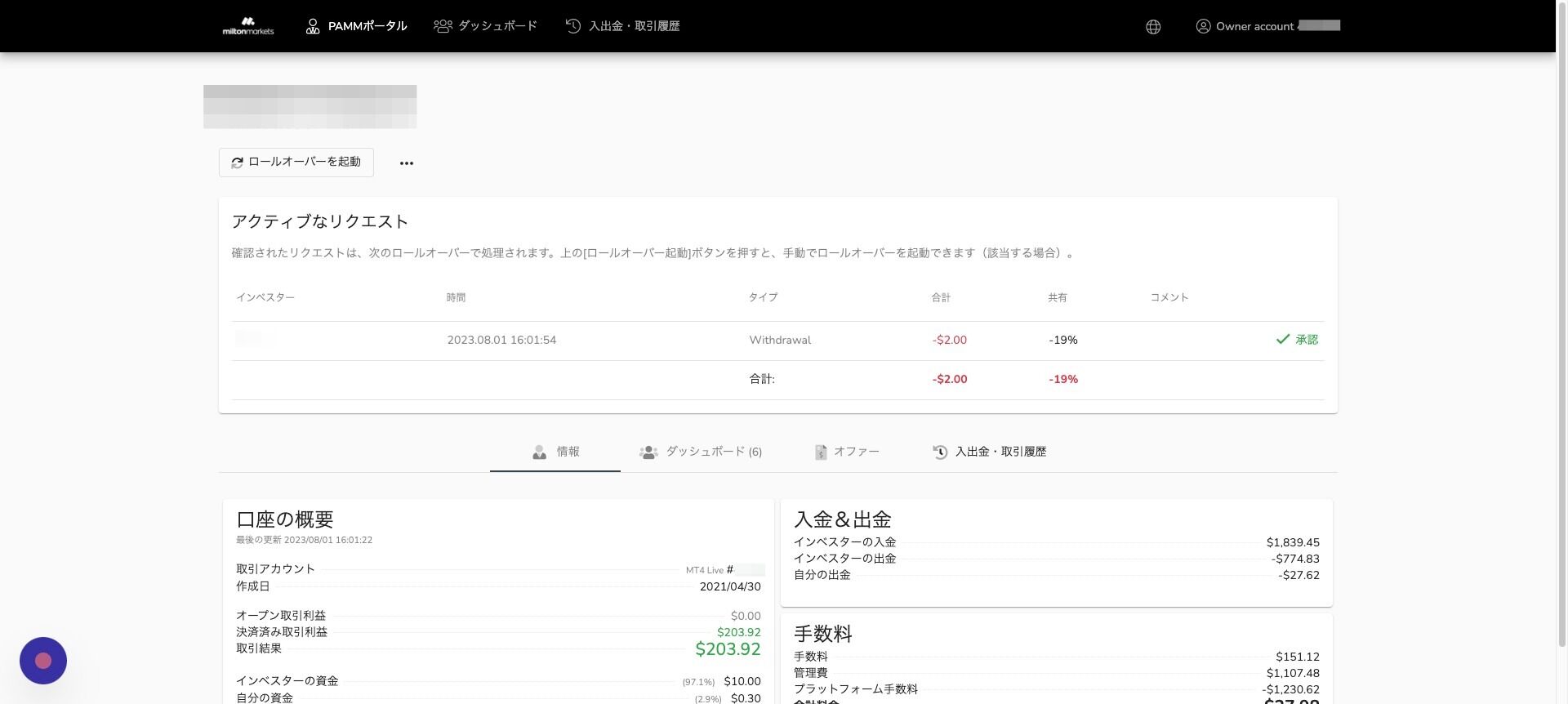Click the large $203.92 trading result
Viewport: 1568px width, 704px height.
pyautogui.click(x=728, y=649)
